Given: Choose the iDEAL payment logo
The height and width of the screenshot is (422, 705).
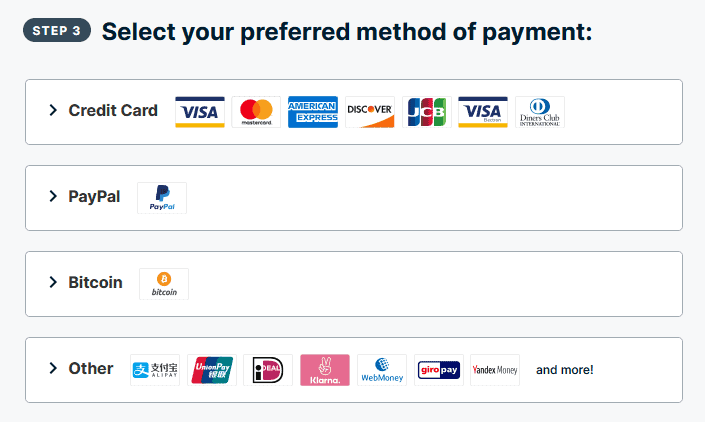Looking at the screenshot, I should (269, 370).
